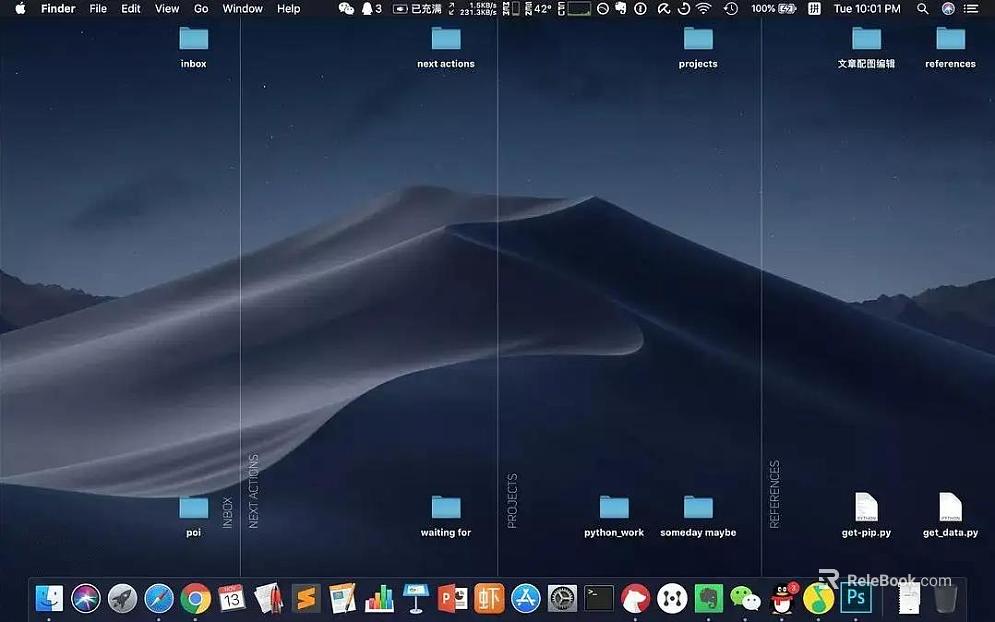Launch Evernote from the dock
The height and width of the screenshot is (622, 995).
pyautogui.click(x=709, y=598)
